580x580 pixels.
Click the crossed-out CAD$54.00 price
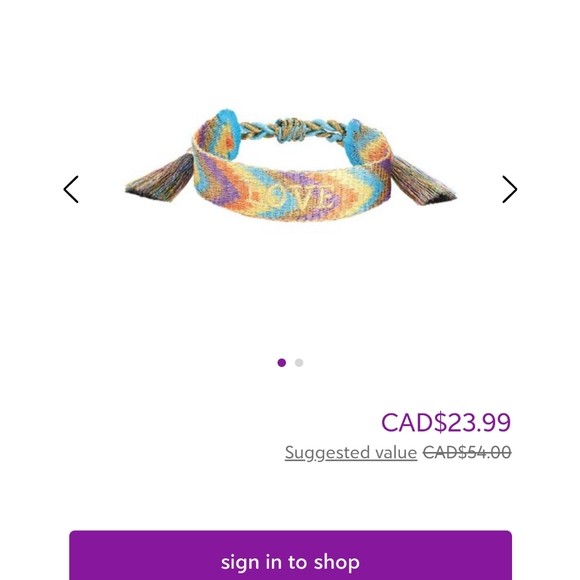point(467,452)
